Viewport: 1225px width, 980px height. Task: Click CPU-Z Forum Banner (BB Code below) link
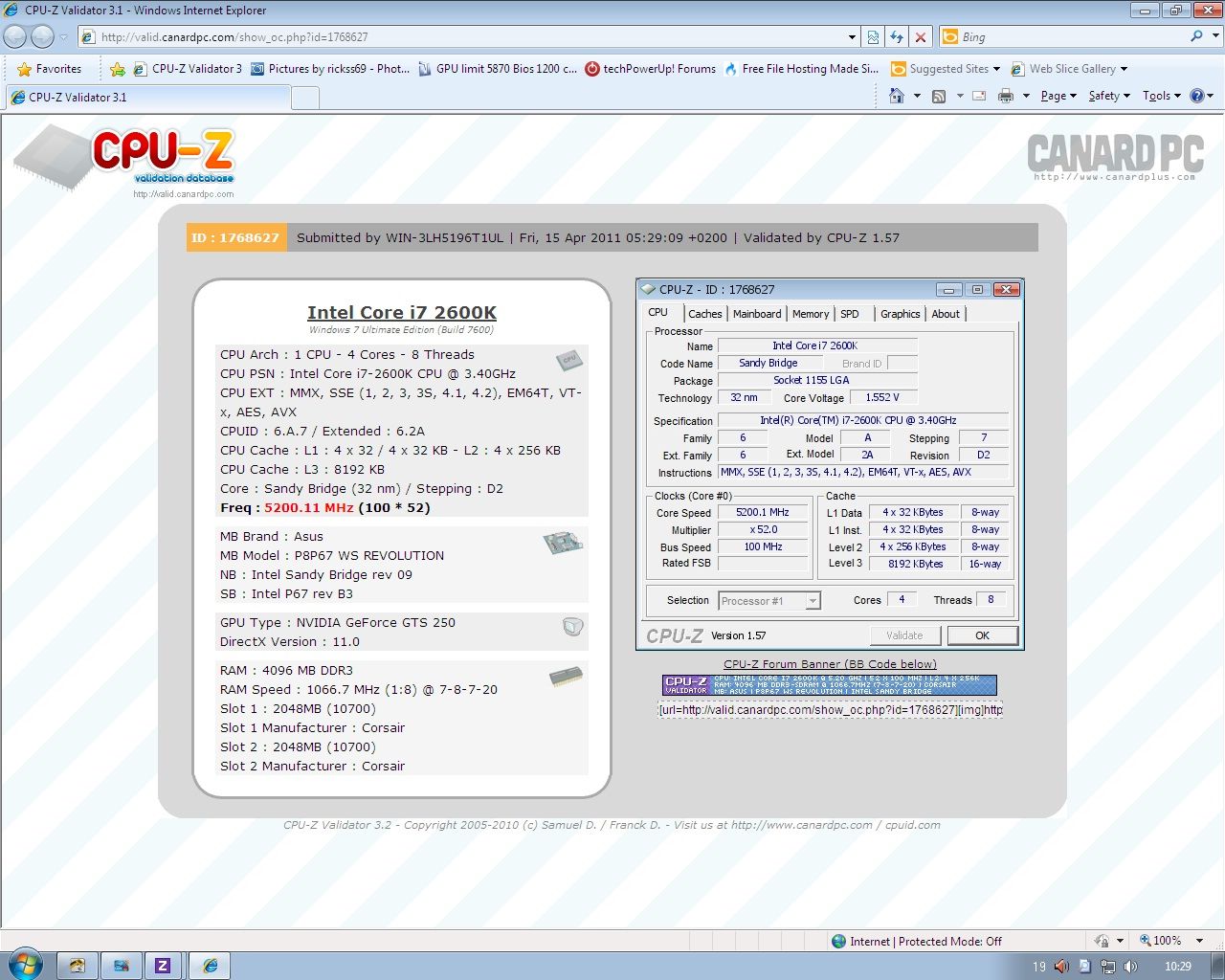point(830,664)
